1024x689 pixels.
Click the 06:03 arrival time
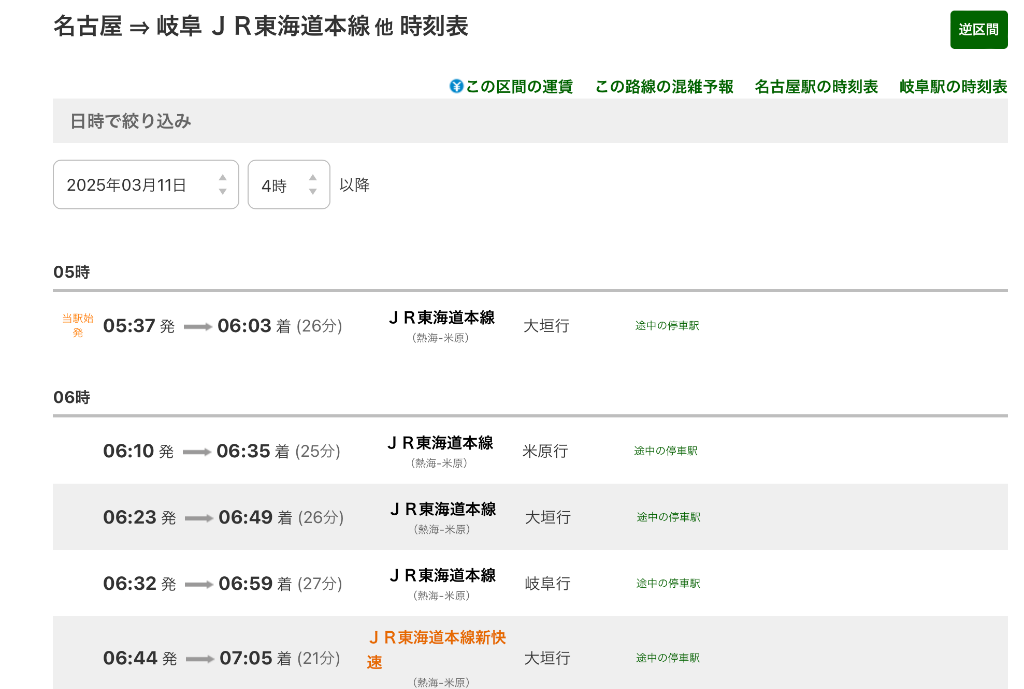click(244, 326)
